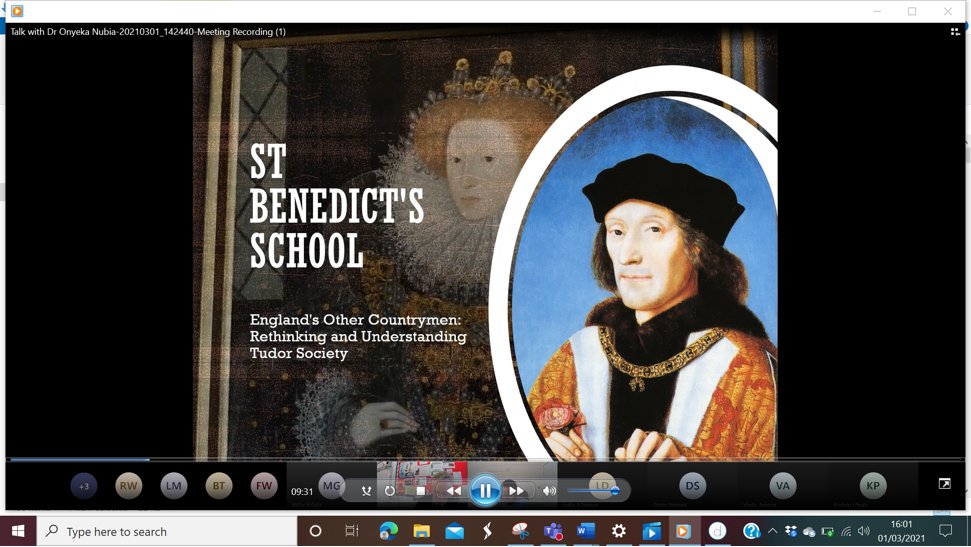Rewind the recording
This screenshot has height=547, width=971.
coord(454,491)
